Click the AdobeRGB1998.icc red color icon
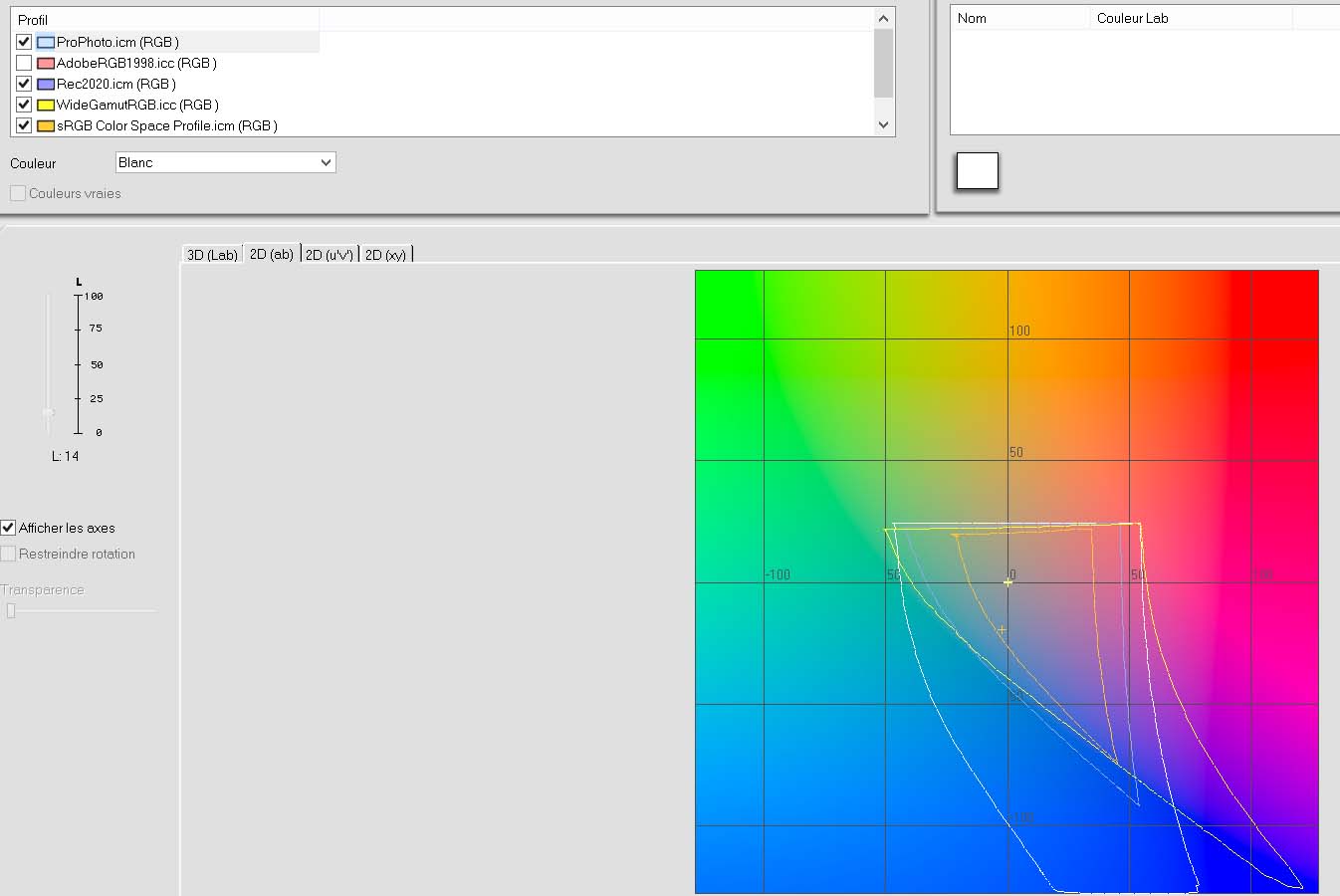Image resolution: width=1340 pixels, height=896 pixels. [46, 64]
